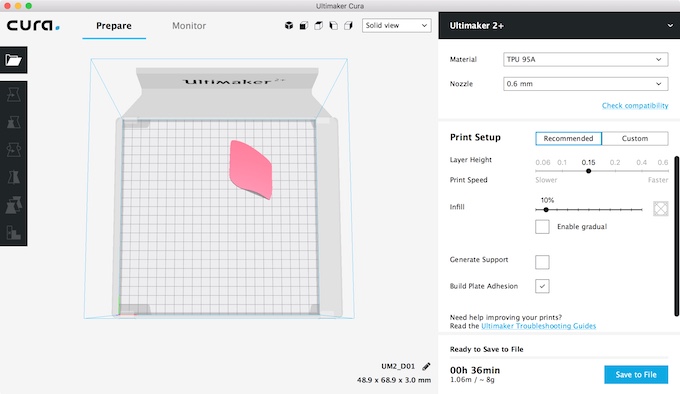
Task: Click the print setup panel scrollbar
Action: (x=677, y=236)
